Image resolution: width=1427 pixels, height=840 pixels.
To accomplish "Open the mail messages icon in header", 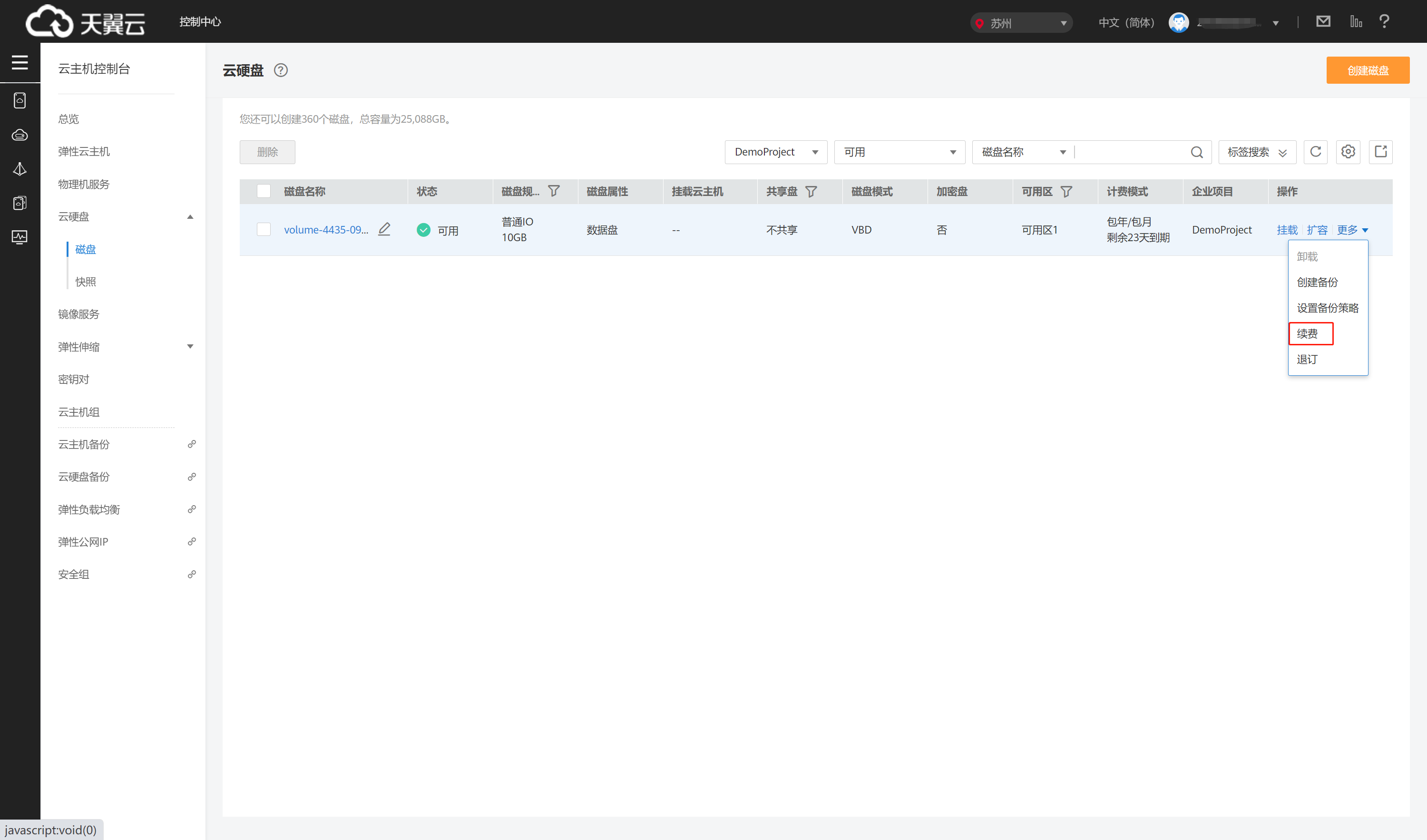I will [x=1323, y=21].
